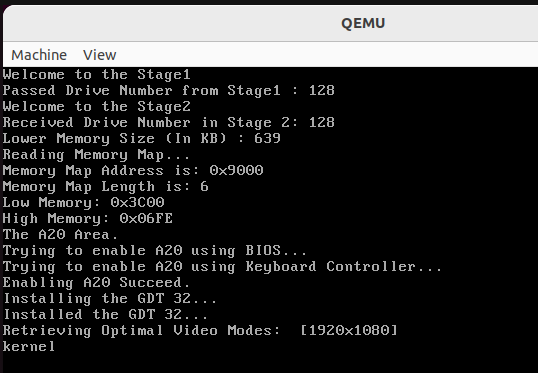Viewport: 538px width, 373px height.
Task: Click the 'The A20 Area.' line
Action: click(x=60, y=235)
